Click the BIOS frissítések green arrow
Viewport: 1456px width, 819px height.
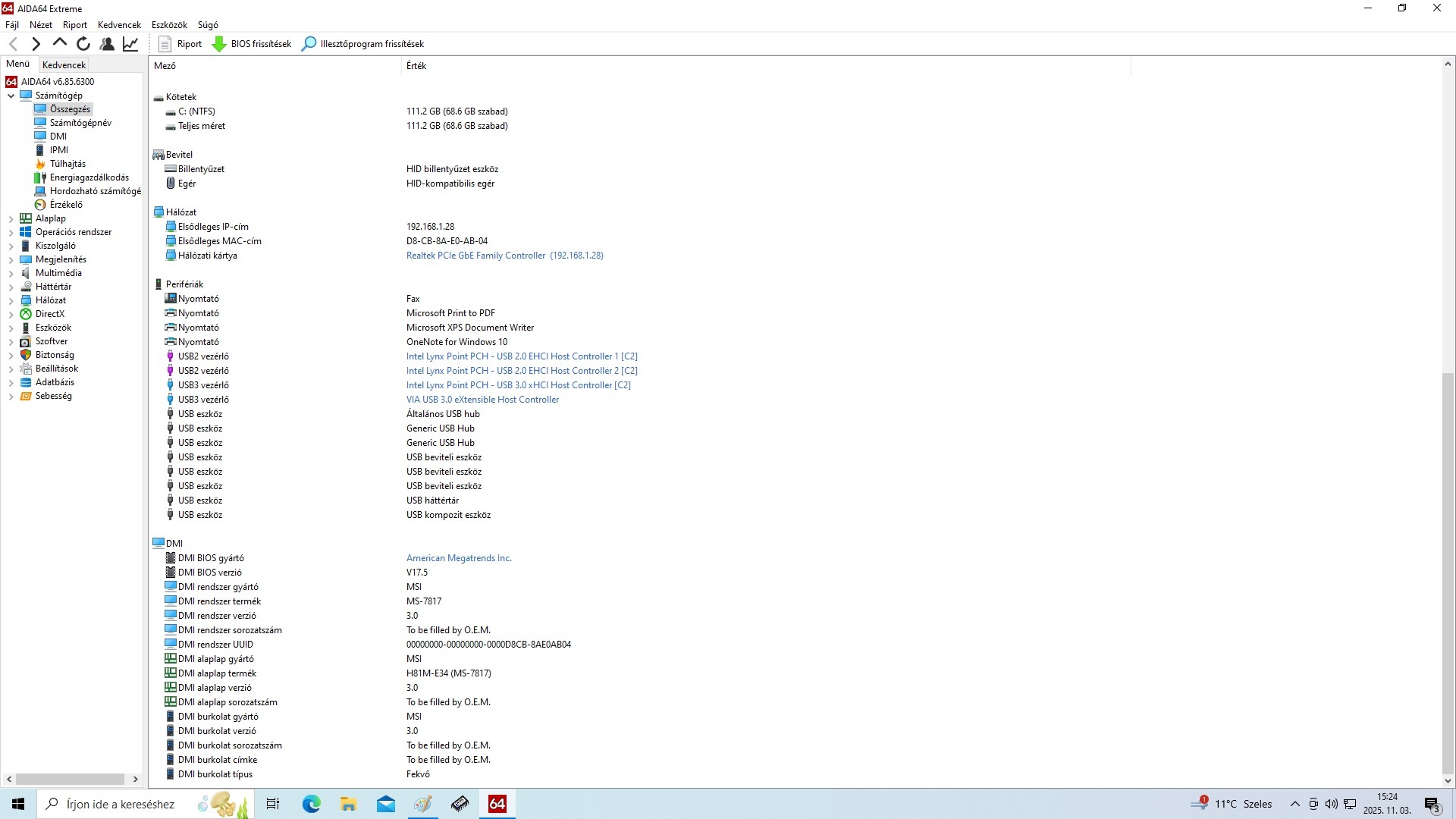pos(219,44)
